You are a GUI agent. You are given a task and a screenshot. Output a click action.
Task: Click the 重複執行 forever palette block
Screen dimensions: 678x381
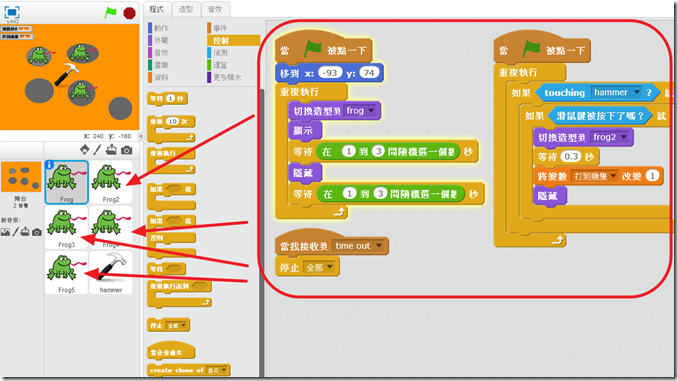[171, 160]
